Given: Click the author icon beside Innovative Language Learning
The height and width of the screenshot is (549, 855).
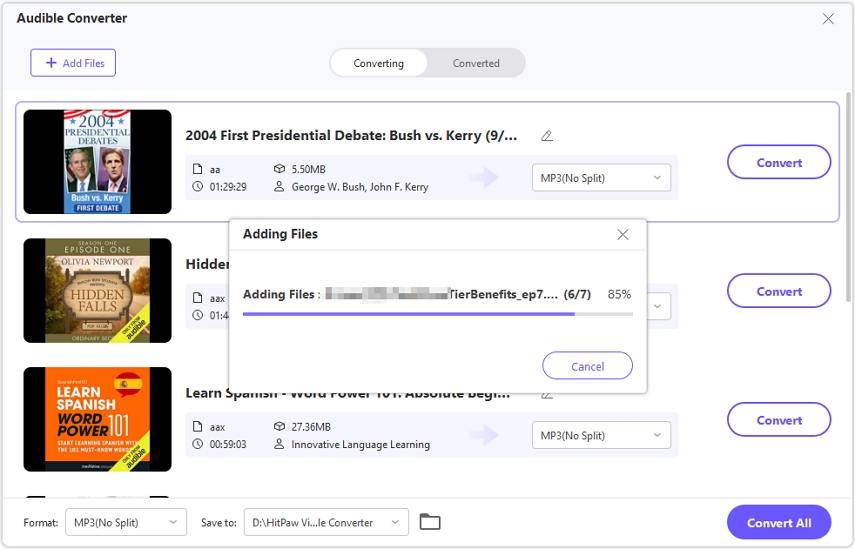Looking at the screenshot, I should tap(279, 444).
